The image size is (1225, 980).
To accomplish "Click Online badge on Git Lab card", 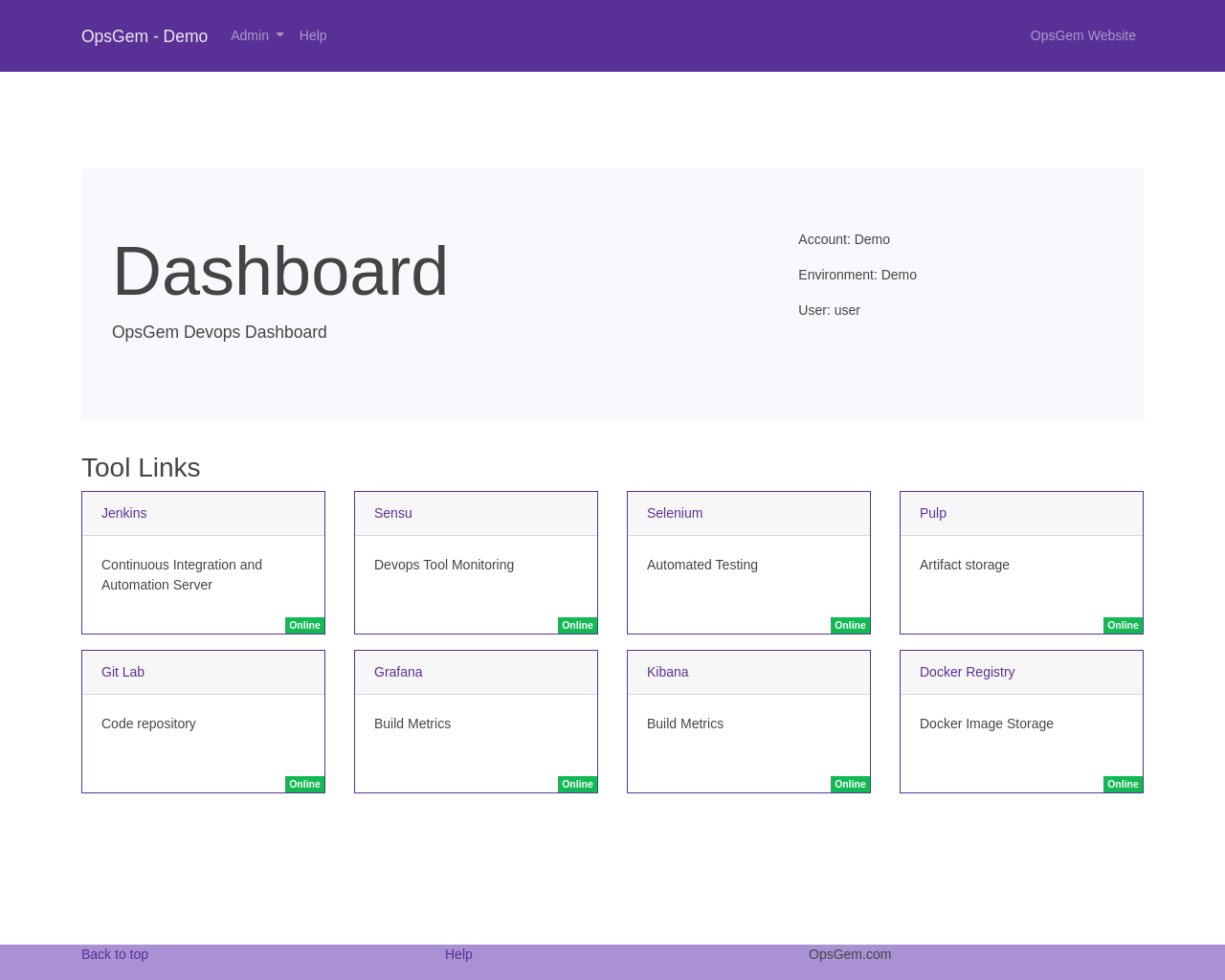I will click(305, 785).
